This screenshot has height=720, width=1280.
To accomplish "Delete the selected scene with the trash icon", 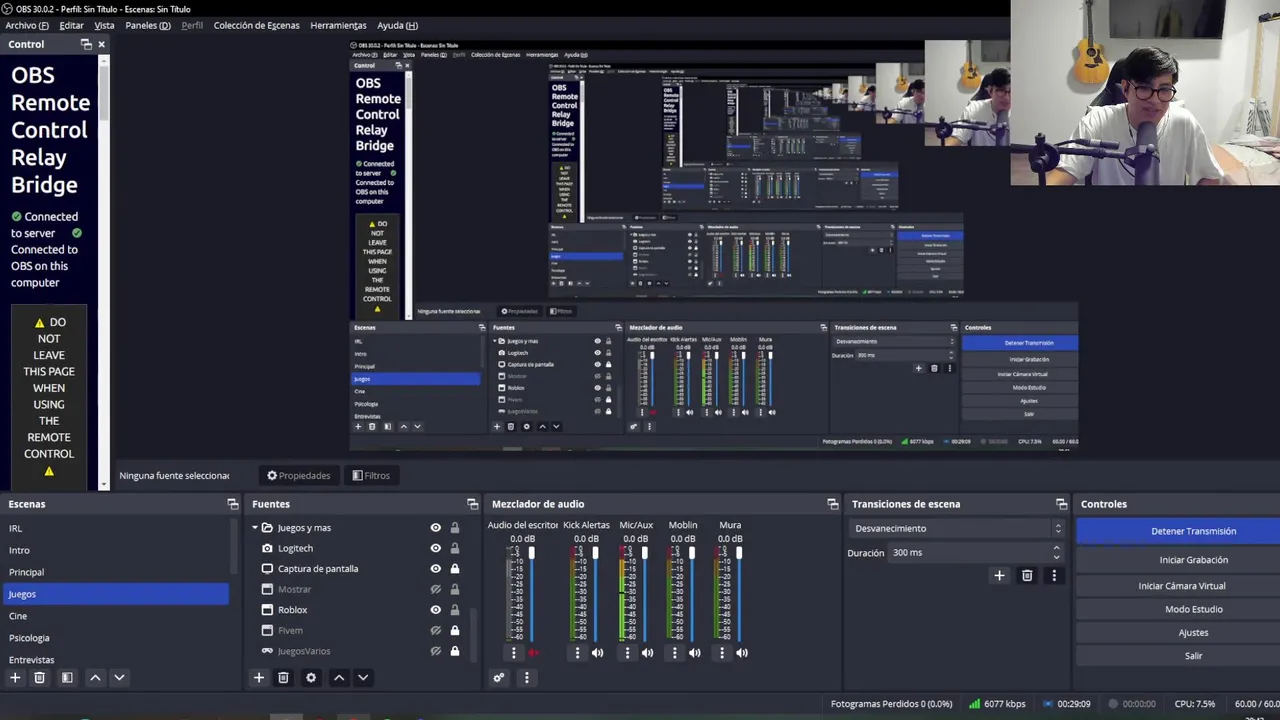I will (40, 678).
